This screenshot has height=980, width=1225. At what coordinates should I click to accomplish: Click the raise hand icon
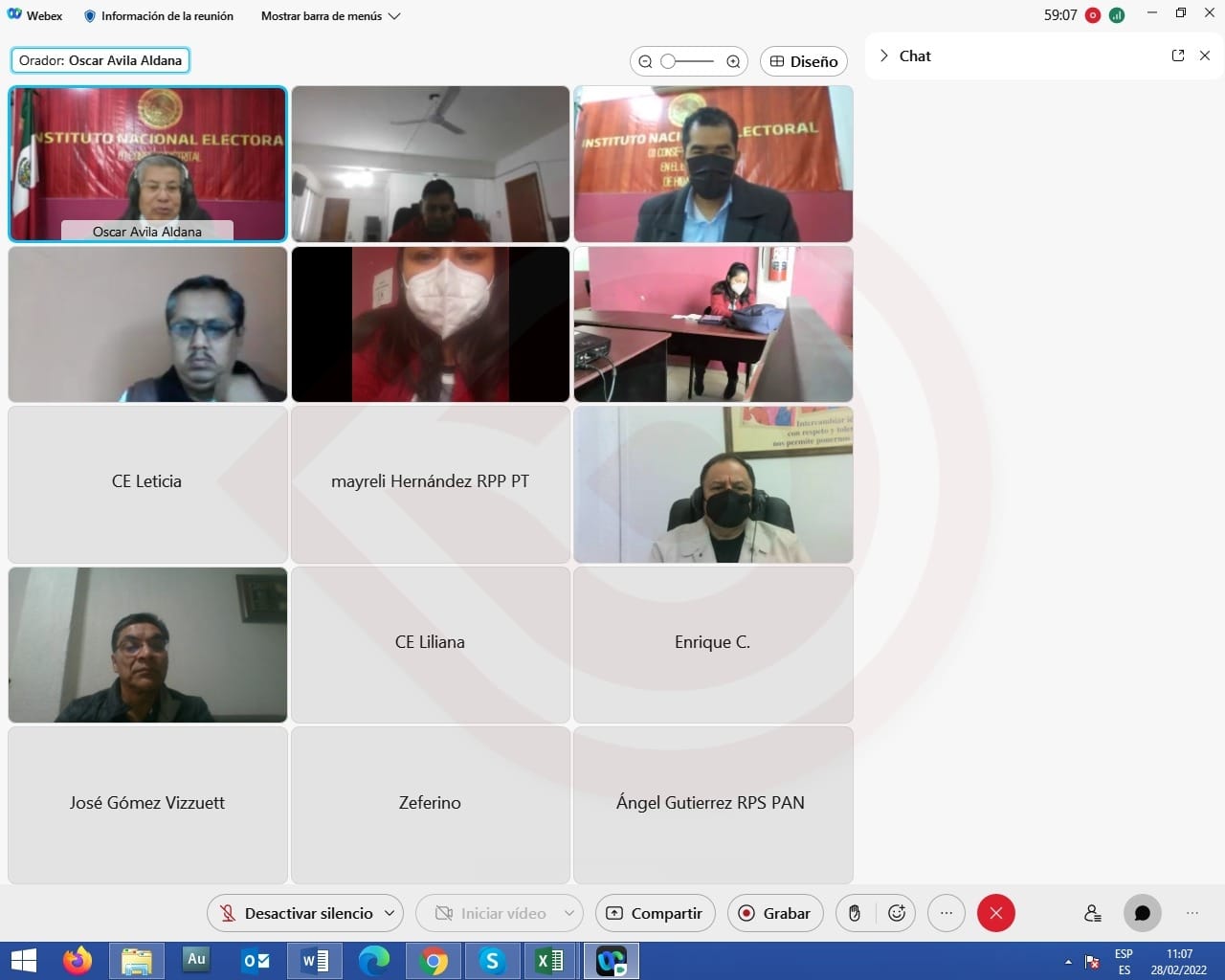(x=855, y=913)
